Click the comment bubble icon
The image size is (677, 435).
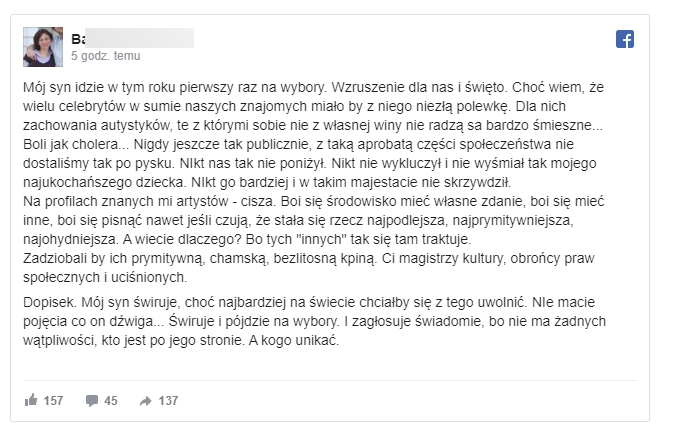[x=92, y=400]
